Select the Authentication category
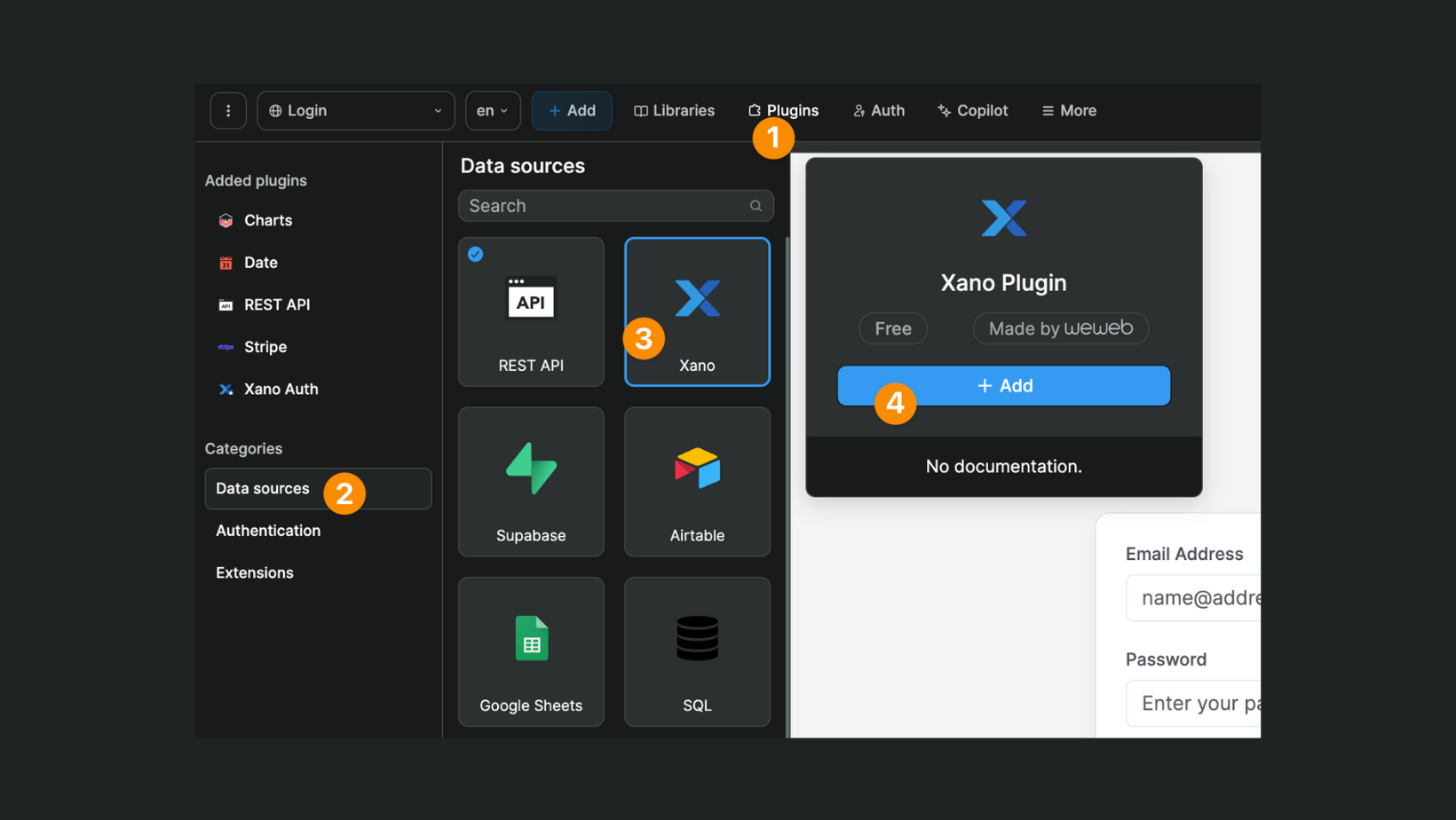 tap(268, 530)
